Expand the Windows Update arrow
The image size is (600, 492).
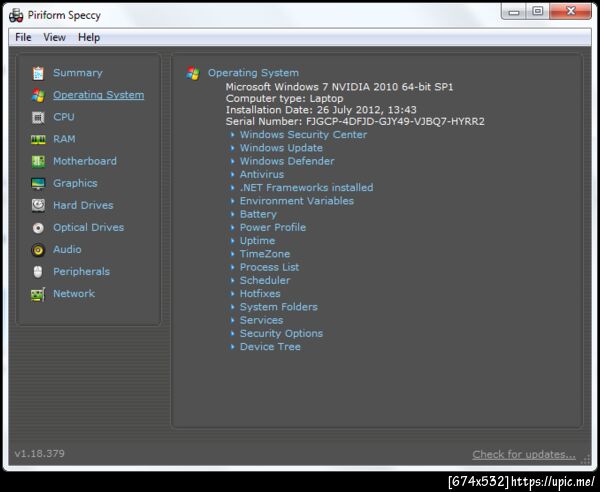(x=232, y=148)
